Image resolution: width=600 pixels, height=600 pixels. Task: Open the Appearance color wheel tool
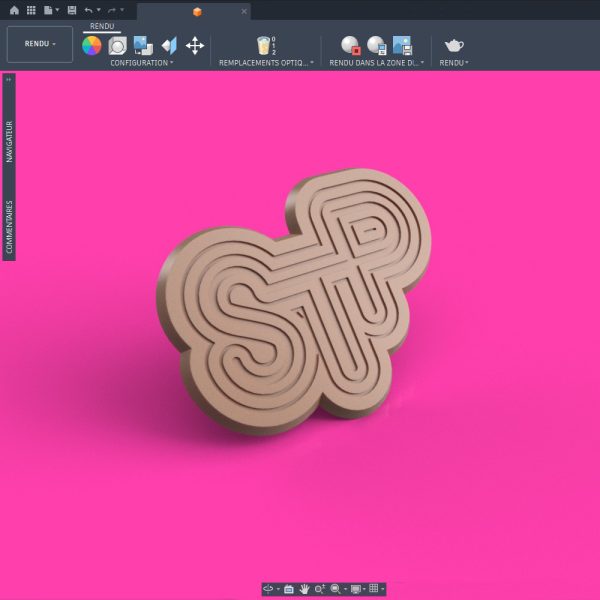coord(92,46)
